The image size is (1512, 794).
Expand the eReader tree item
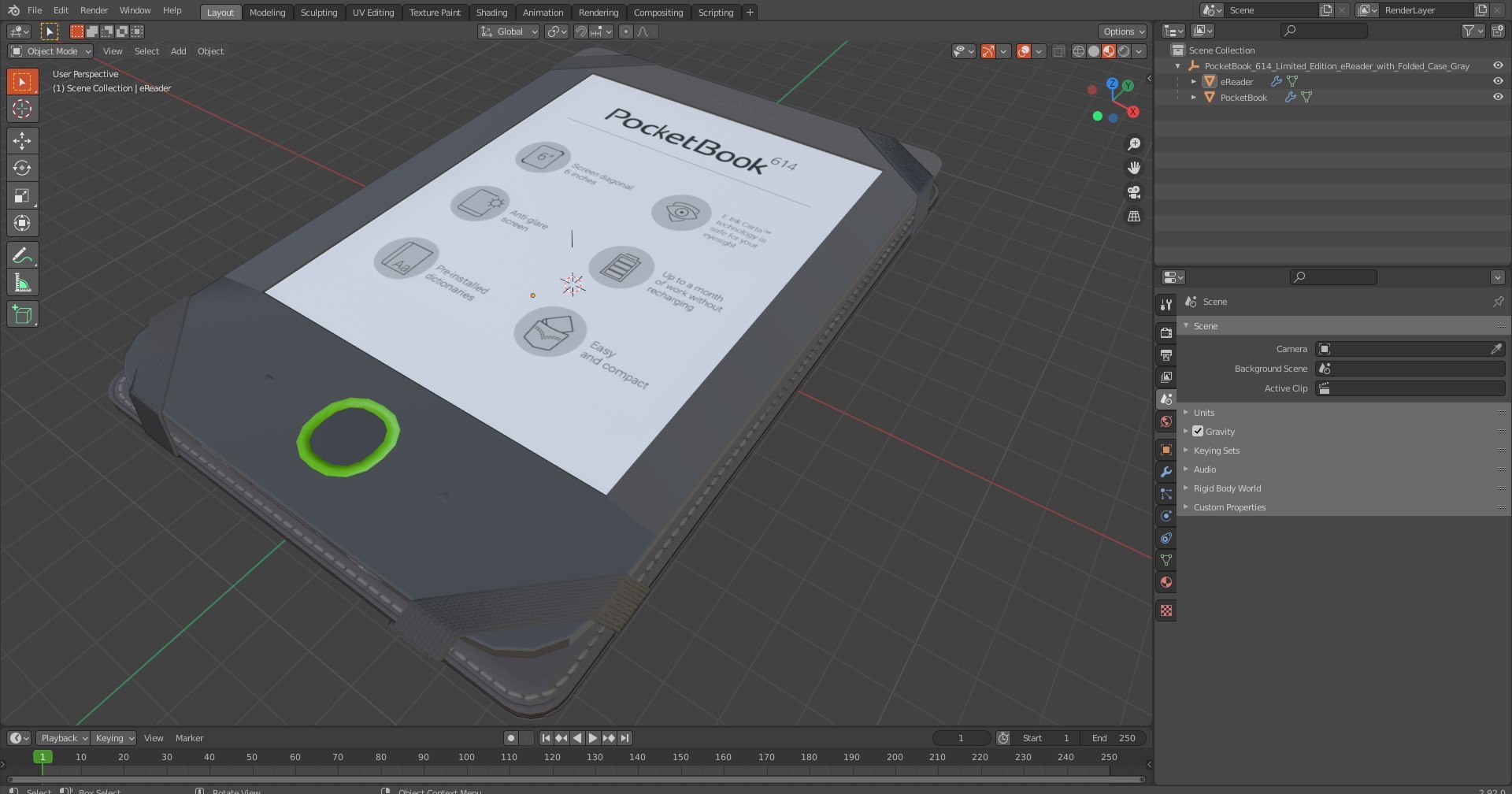point(1194,81)
